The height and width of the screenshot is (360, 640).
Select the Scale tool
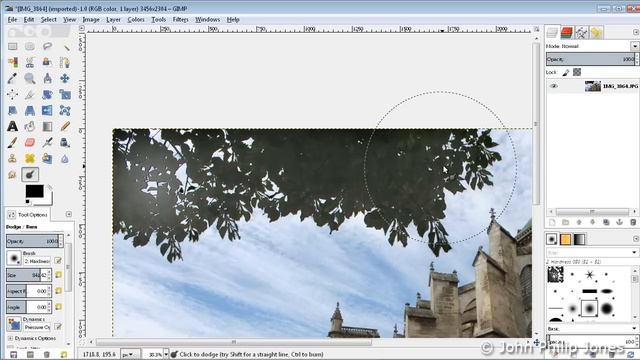point(65,94)
